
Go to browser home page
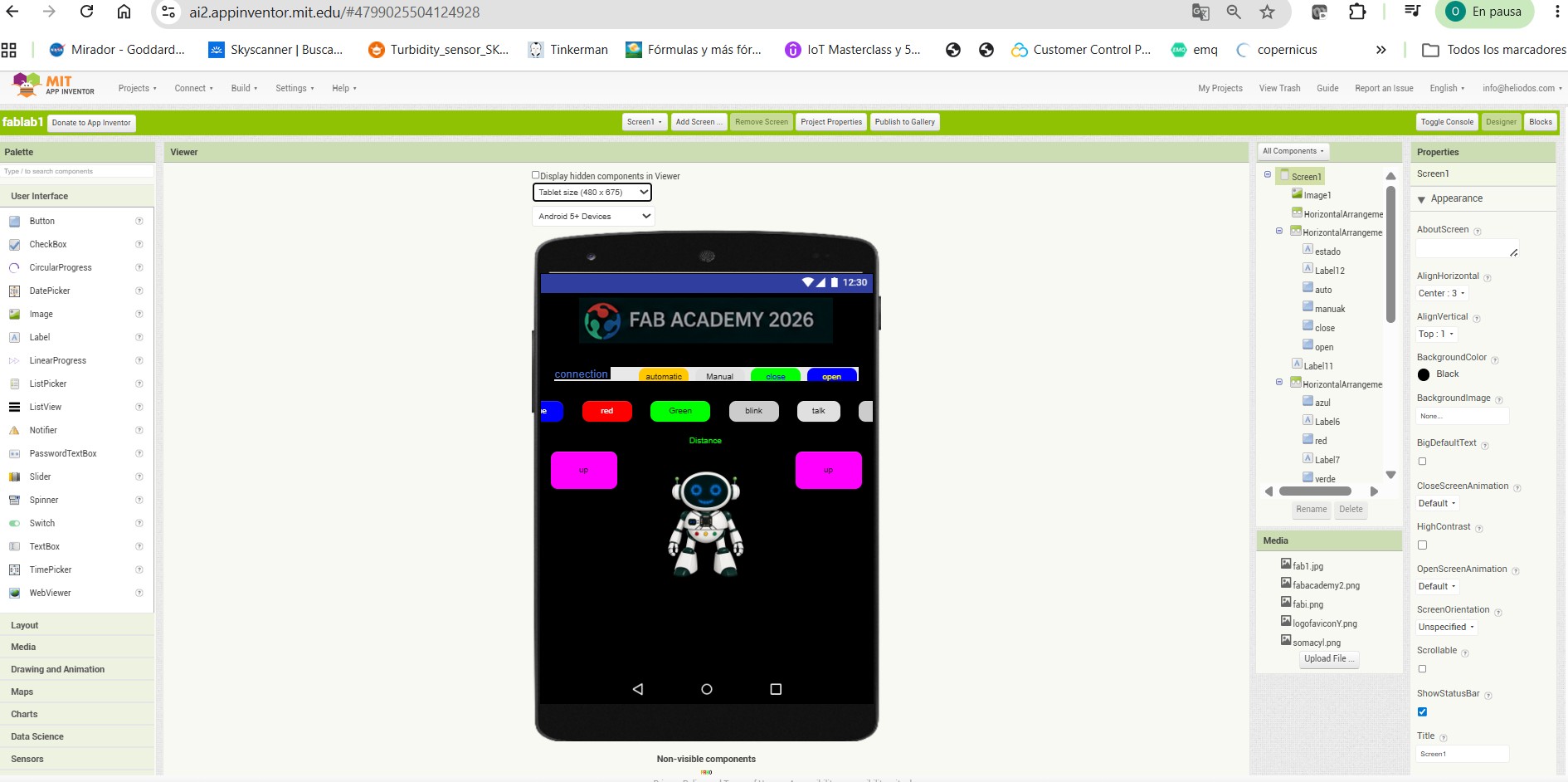124,12
